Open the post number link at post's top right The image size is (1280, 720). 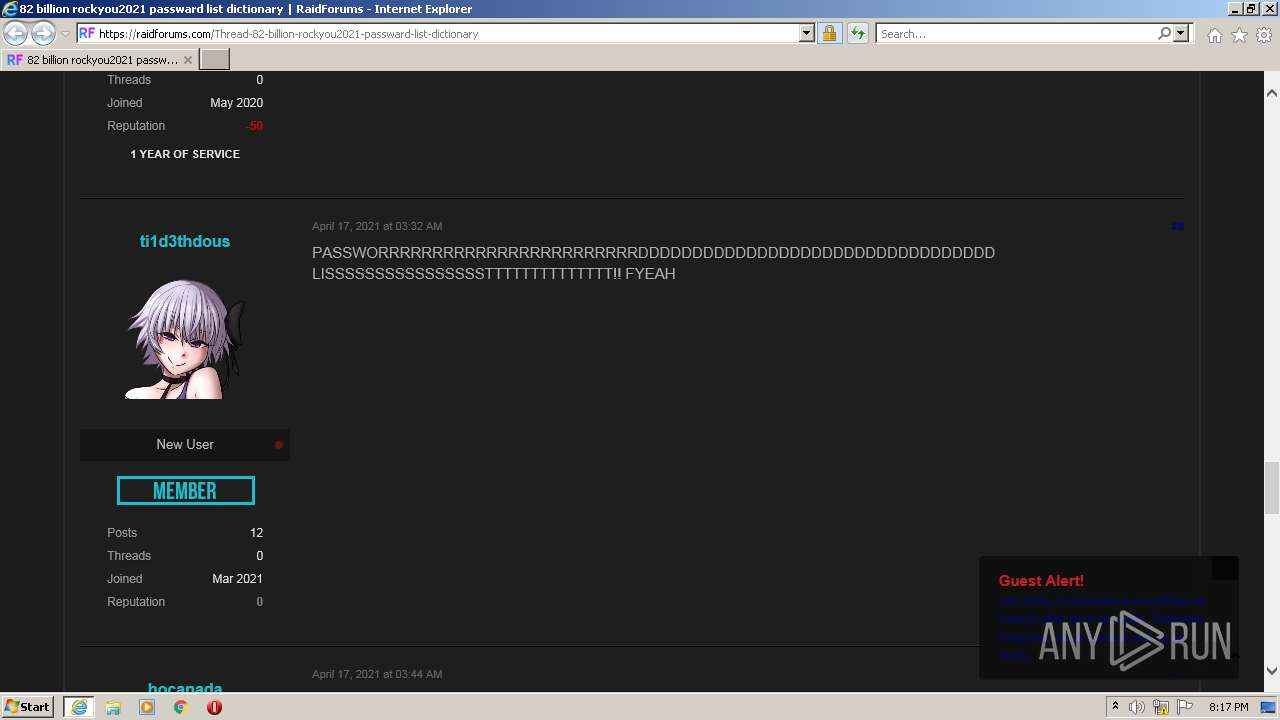click(1177, 226)
